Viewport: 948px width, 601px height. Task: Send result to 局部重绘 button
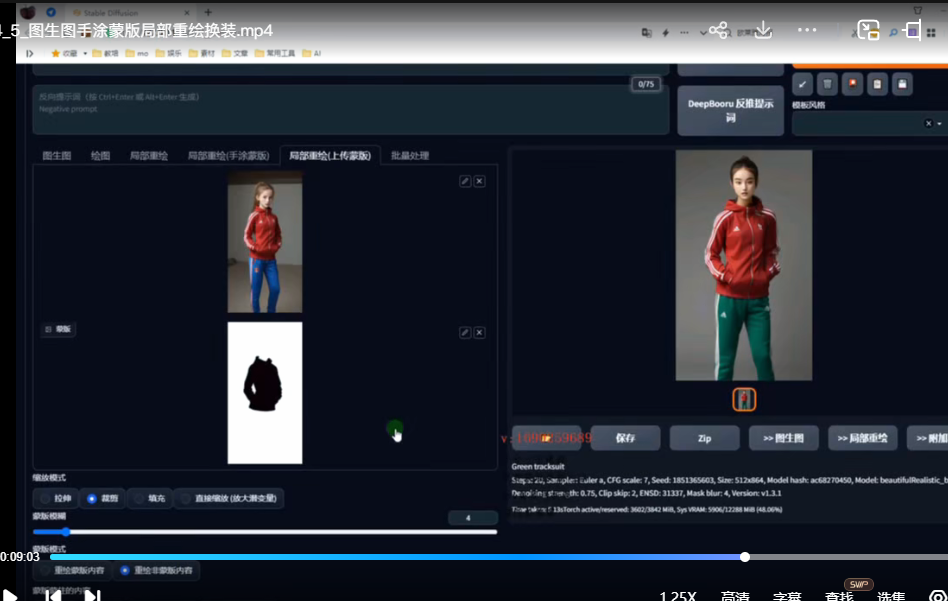coord(863,438)
